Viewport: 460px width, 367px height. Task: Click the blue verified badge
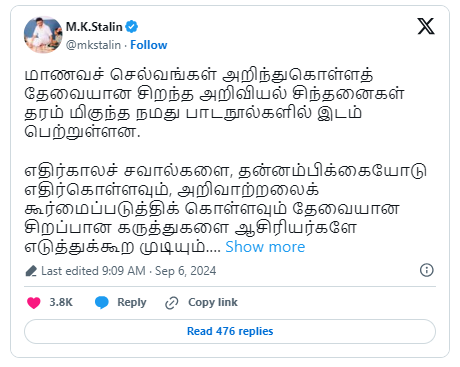point(132,26)
